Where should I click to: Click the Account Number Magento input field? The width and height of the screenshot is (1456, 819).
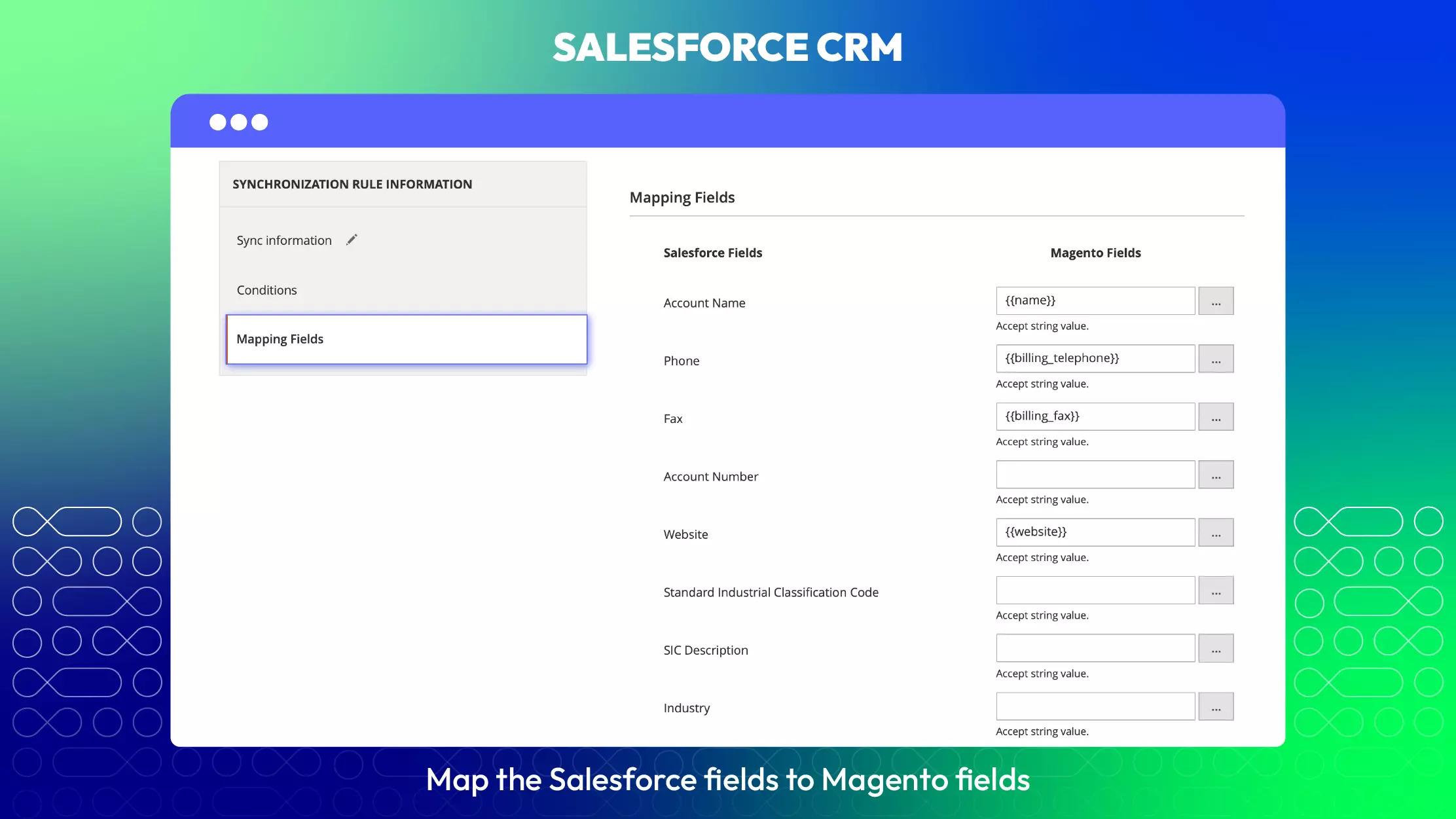(x=1094, y=474)
